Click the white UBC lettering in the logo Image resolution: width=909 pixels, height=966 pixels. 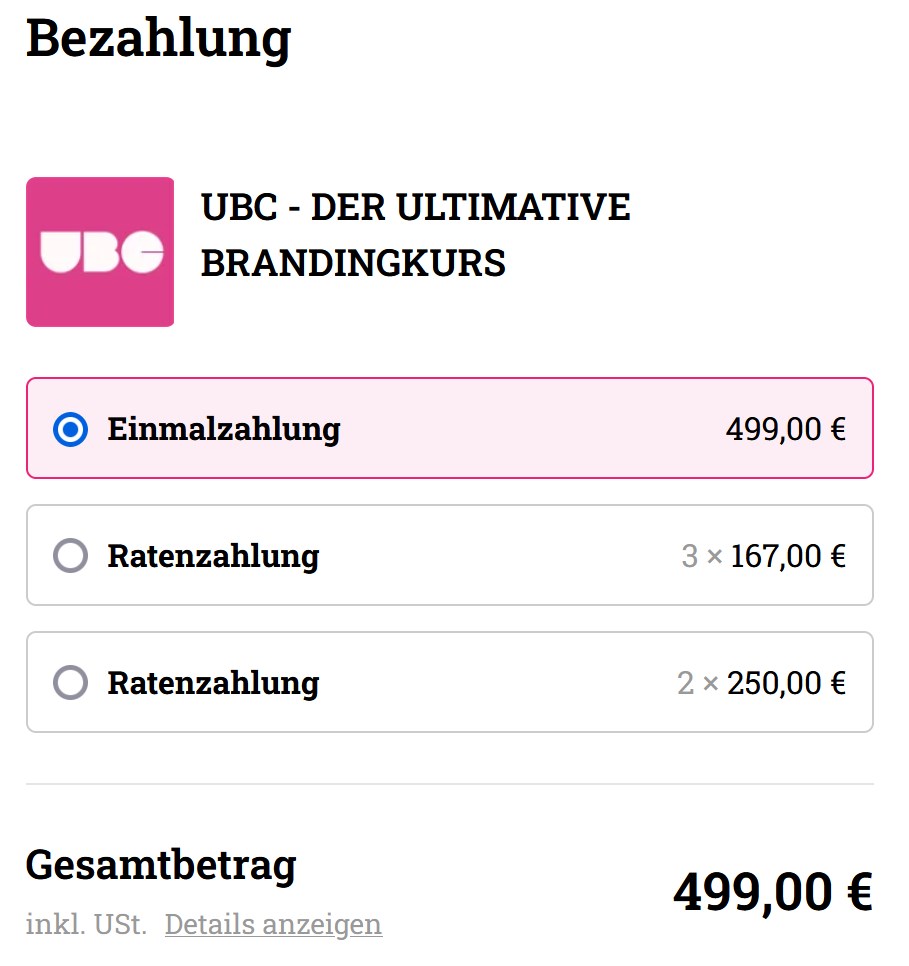point(102,252)
